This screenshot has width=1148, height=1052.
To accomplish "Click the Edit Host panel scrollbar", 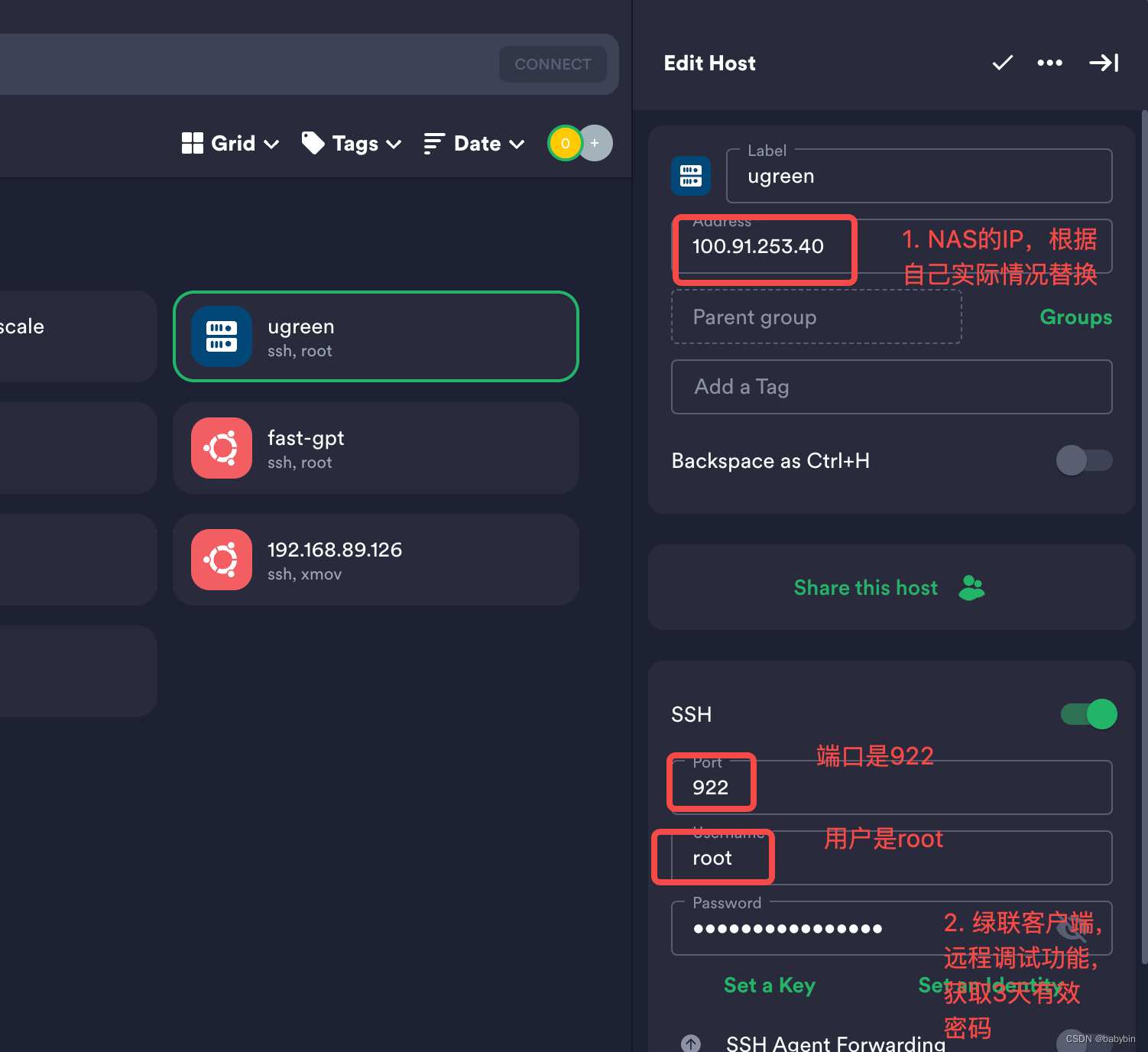I will [1144, 535].
